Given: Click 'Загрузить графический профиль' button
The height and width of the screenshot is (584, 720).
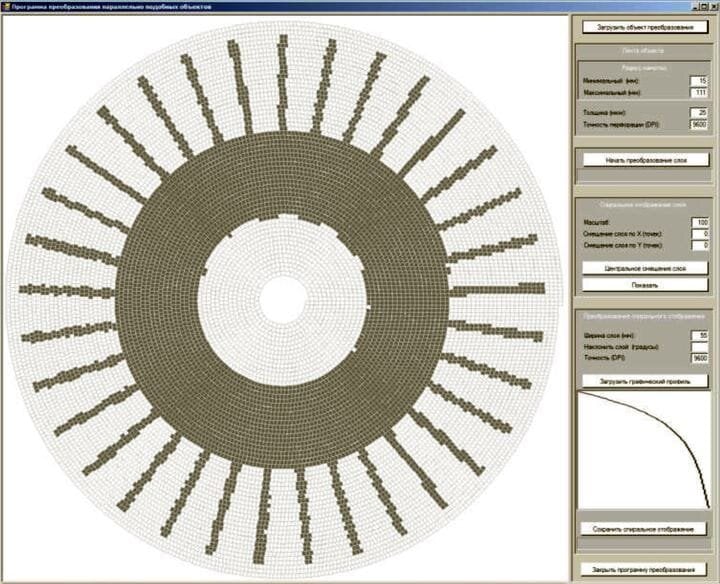Looking at the screenshot, I should [644, 381].
